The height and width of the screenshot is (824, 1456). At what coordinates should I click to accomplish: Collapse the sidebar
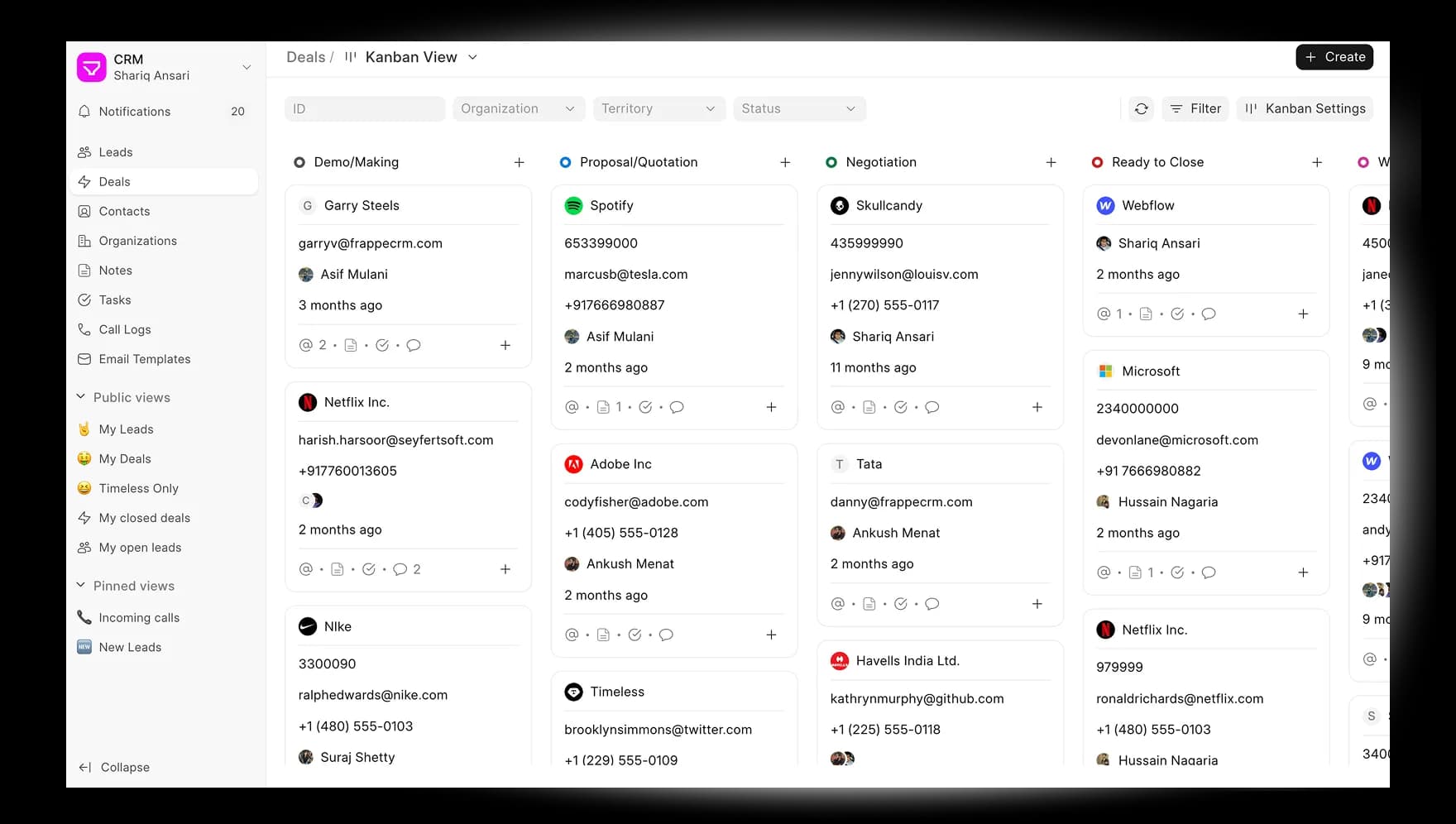pos(114,767)
